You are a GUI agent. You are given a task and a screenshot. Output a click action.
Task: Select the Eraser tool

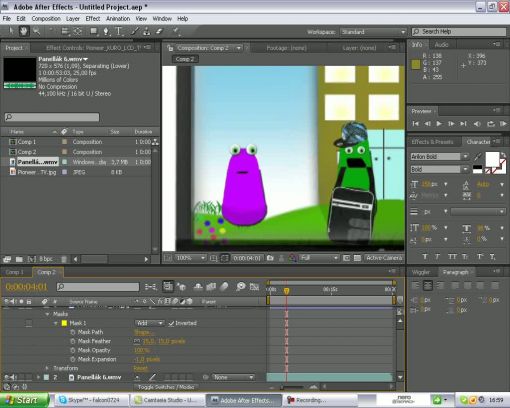click(159, 31)
